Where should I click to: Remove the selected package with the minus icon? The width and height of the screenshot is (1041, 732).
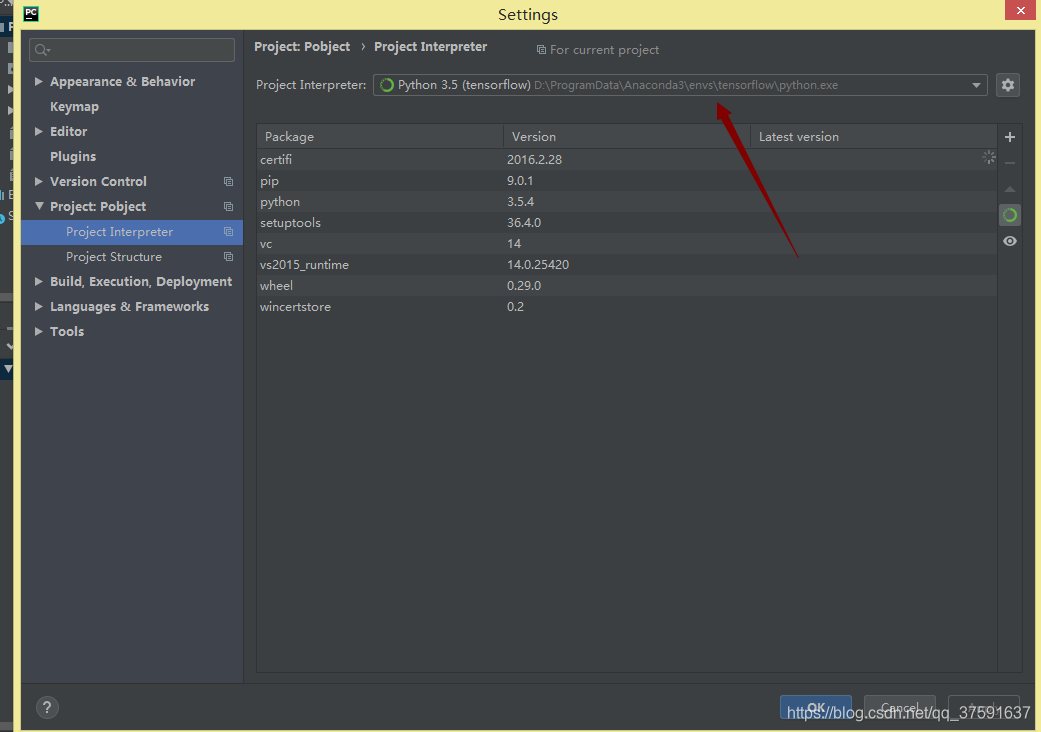(1009, 163)
